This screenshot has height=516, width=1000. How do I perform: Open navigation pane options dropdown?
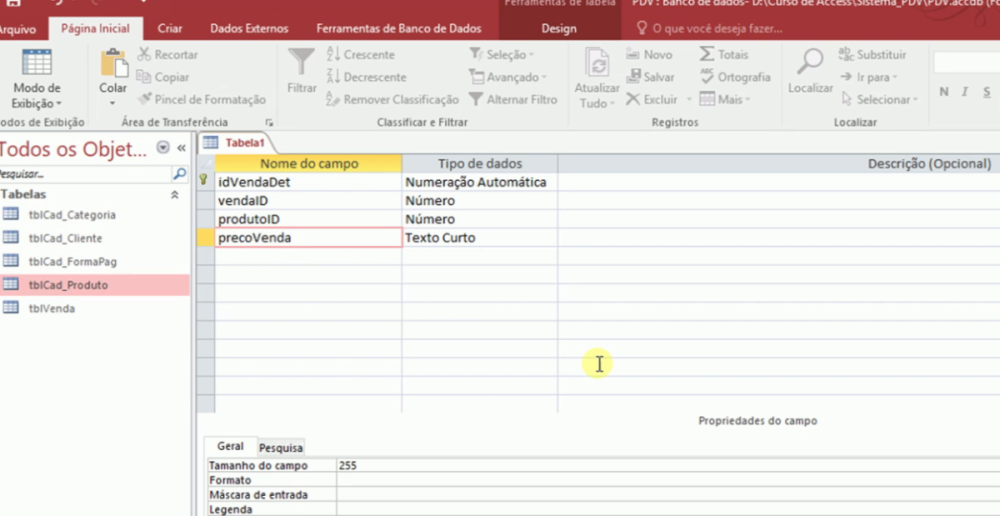coord(163,148)
